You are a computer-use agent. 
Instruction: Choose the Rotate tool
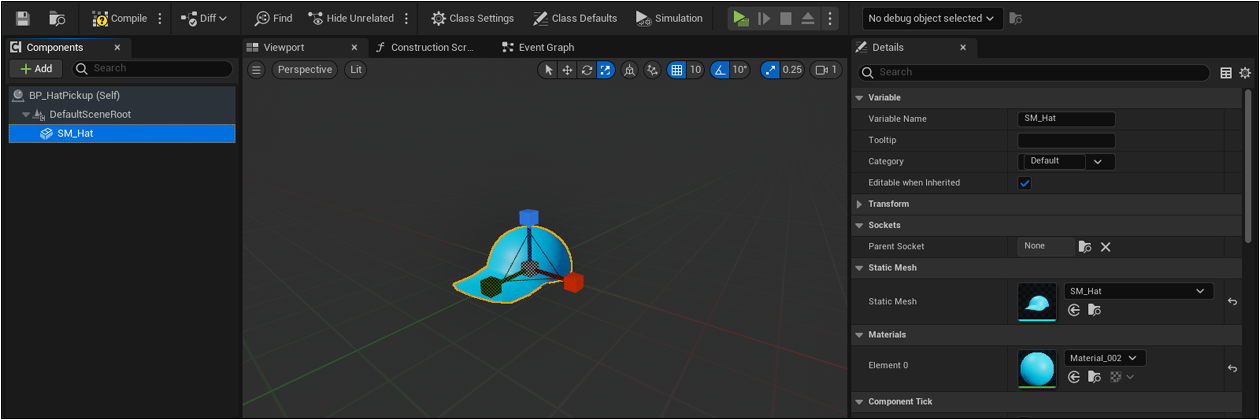586,70
